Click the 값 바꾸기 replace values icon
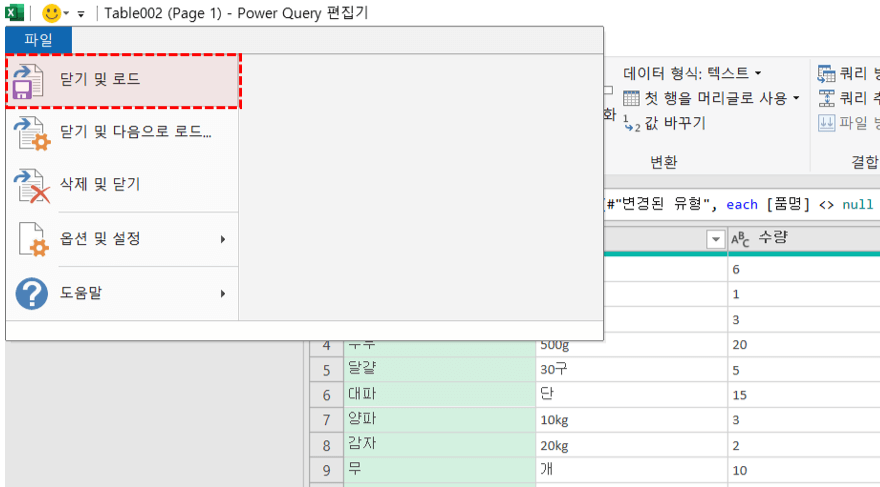This screenshot has height=487, width=880. click(631, 123)
